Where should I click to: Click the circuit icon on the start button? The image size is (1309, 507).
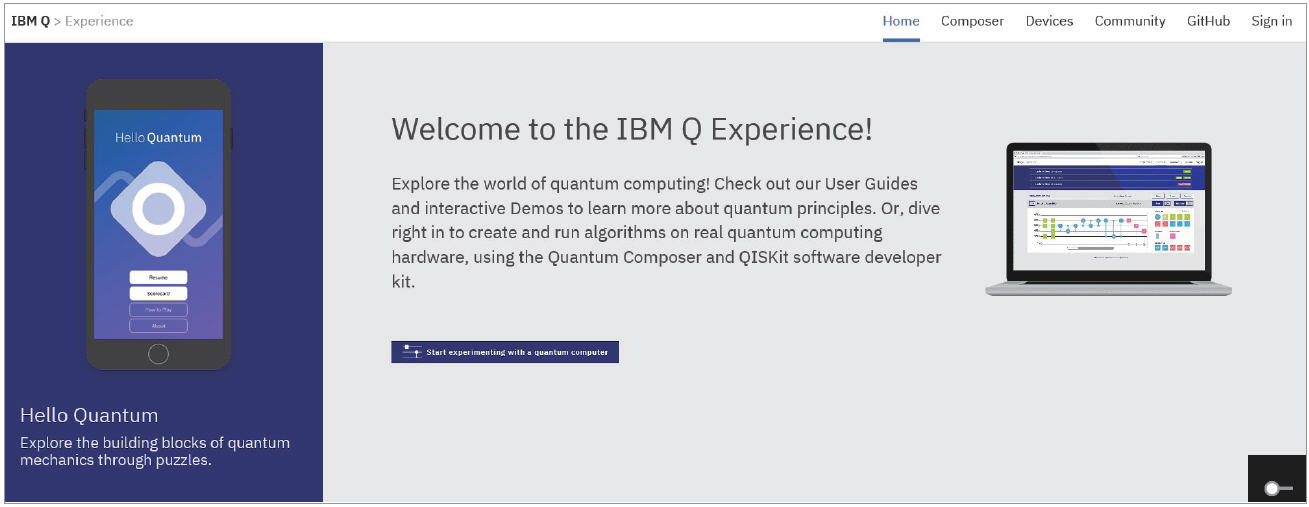pyautogui.click(x=411, y=352)
